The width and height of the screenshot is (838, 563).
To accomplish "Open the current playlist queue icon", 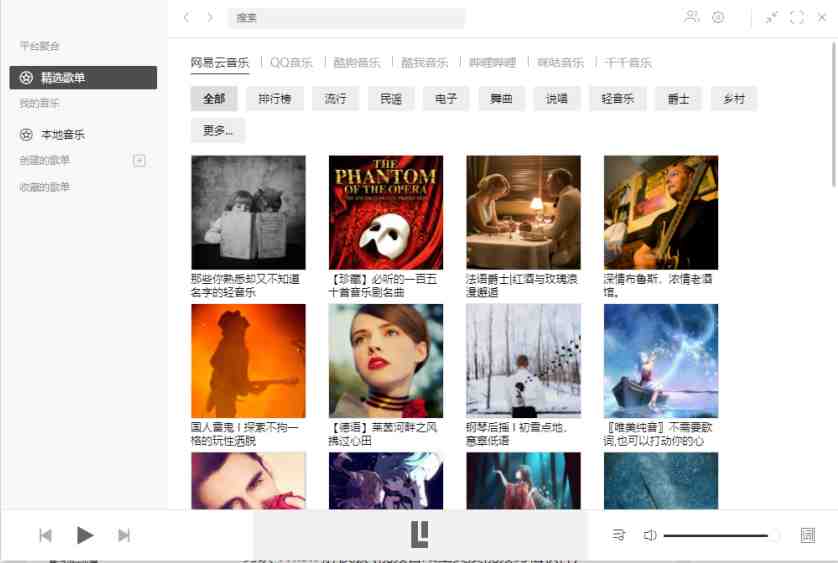I will [x=808, y=535].
